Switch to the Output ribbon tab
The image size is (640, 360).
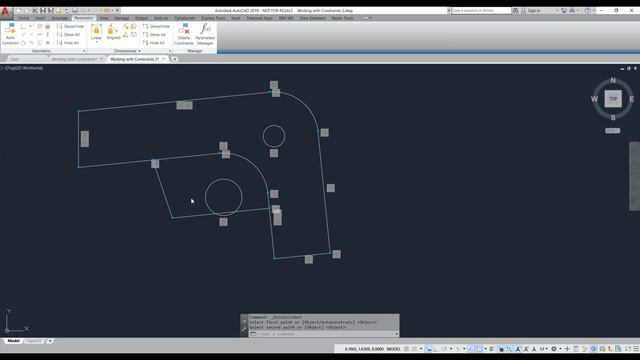click(x=141, y=18)
